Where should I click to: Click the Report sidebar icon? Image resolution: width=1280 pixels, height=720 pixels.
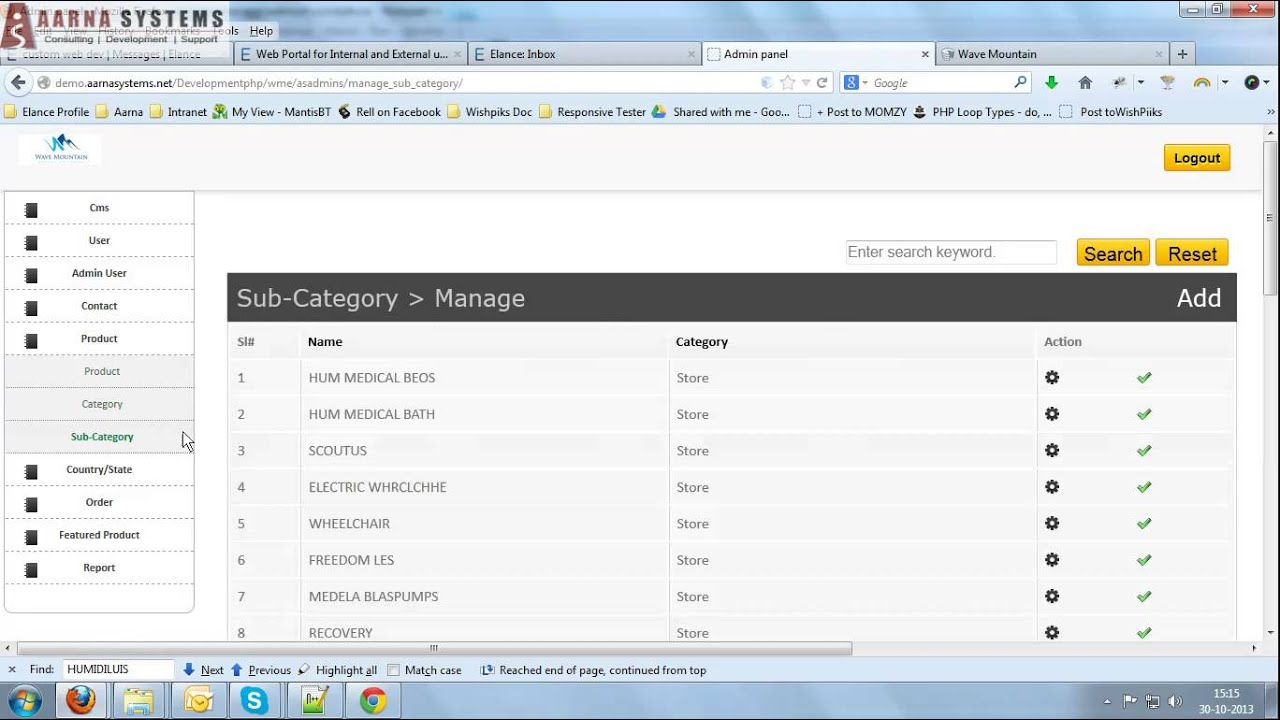31,570
